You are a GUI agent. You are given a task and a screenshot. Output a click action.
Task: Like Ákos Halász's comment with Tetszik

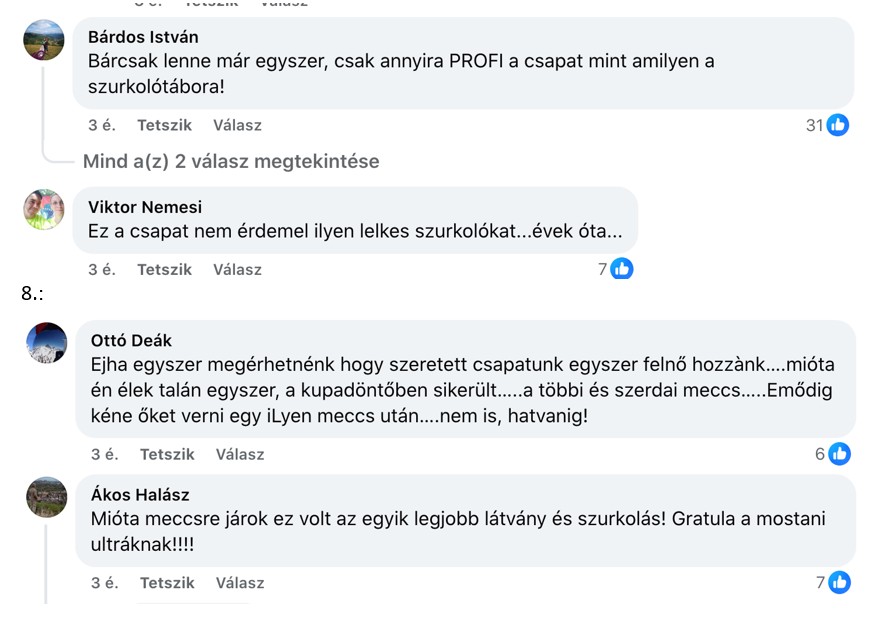click(x=167, y=582)
